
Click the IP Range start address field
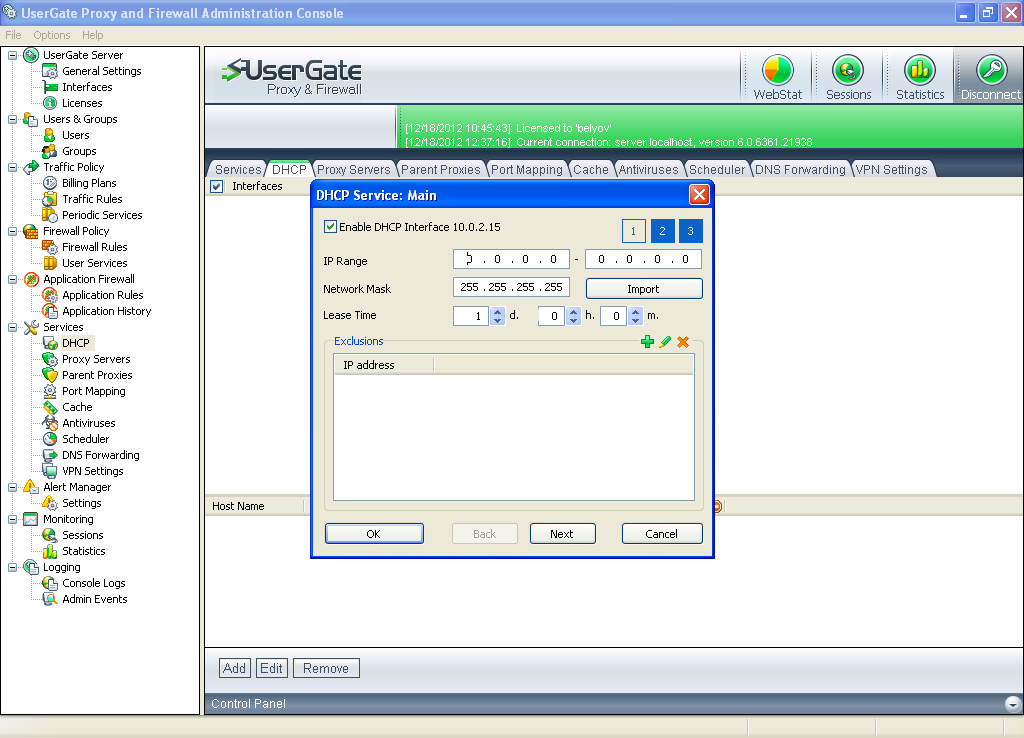[x=511, y=259]
